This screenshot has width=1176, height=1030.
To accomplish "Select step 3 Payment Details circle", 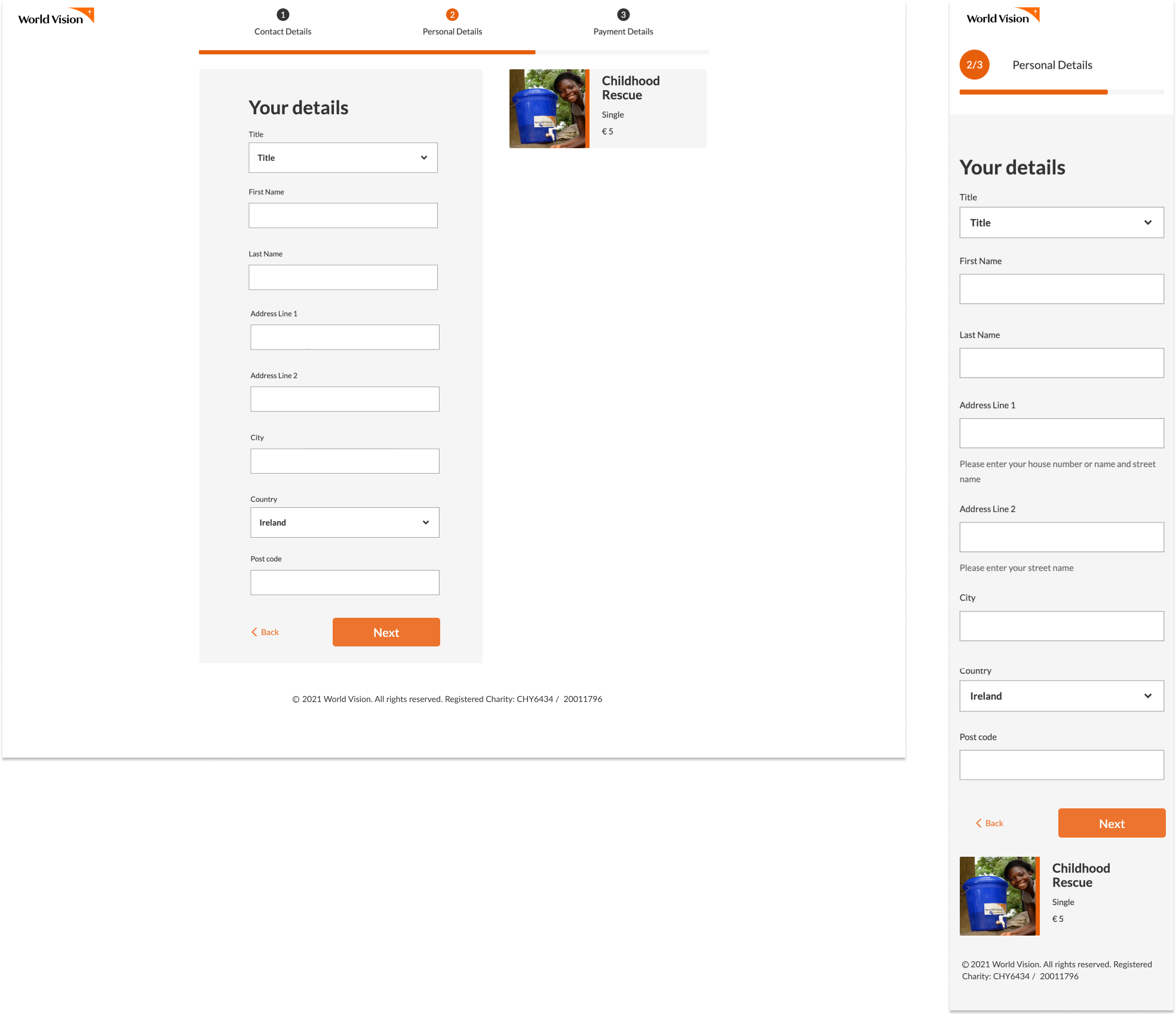I will [623, 14].
